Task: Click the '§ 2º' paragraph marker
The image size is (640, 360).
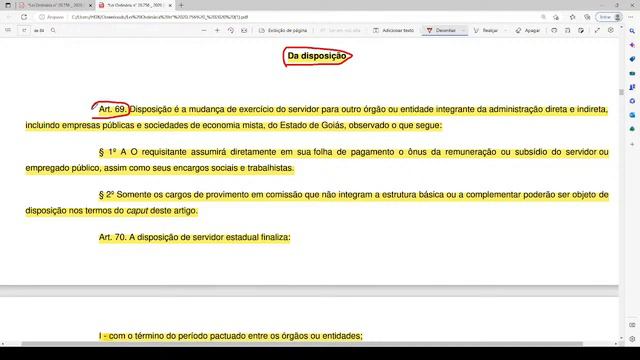Action: tap(107, 195)
